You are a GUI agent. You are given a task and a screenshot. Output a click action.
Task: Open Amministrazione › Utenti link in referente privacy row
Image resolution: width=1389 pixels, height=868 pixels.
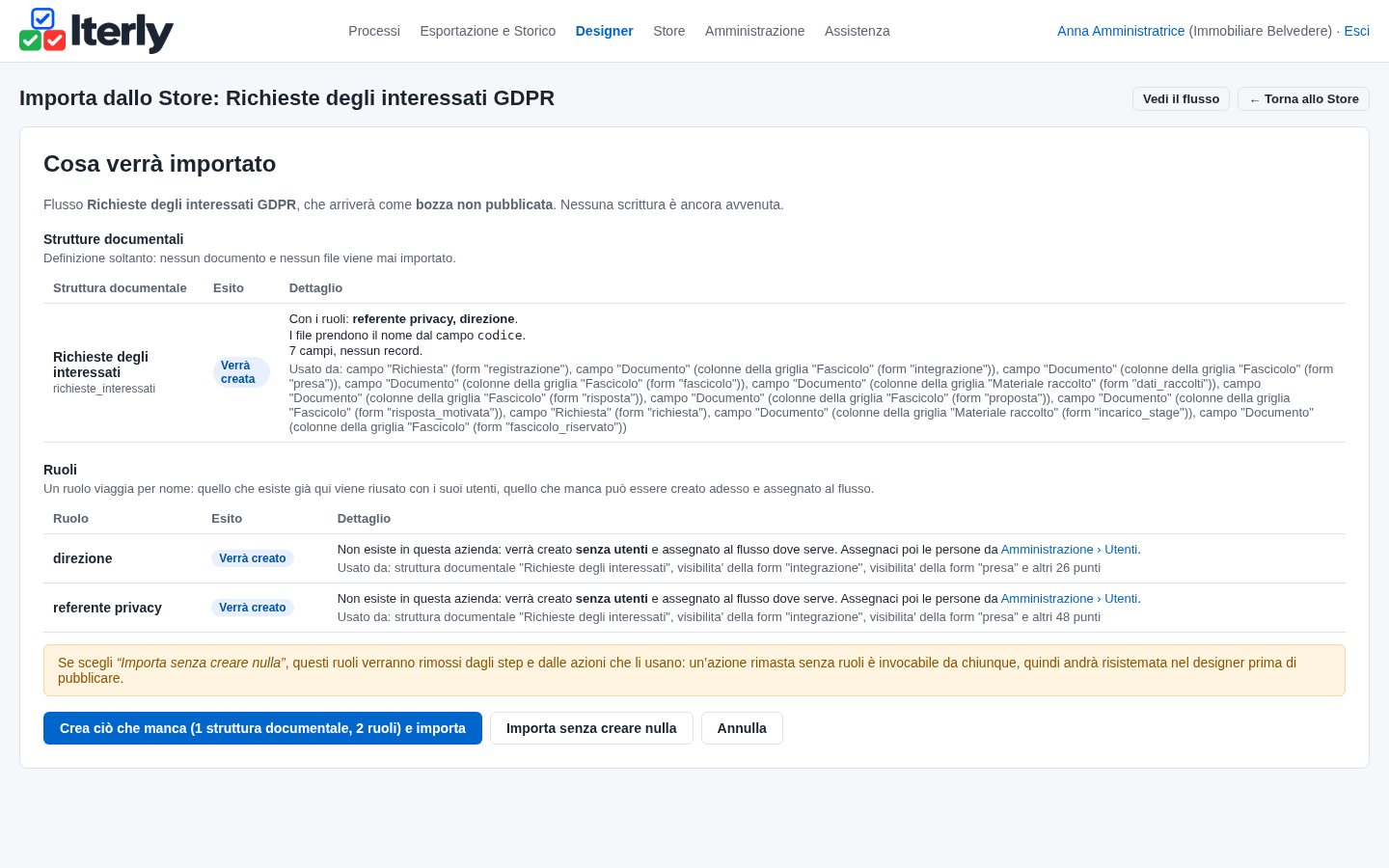(x=1069, y=599)
